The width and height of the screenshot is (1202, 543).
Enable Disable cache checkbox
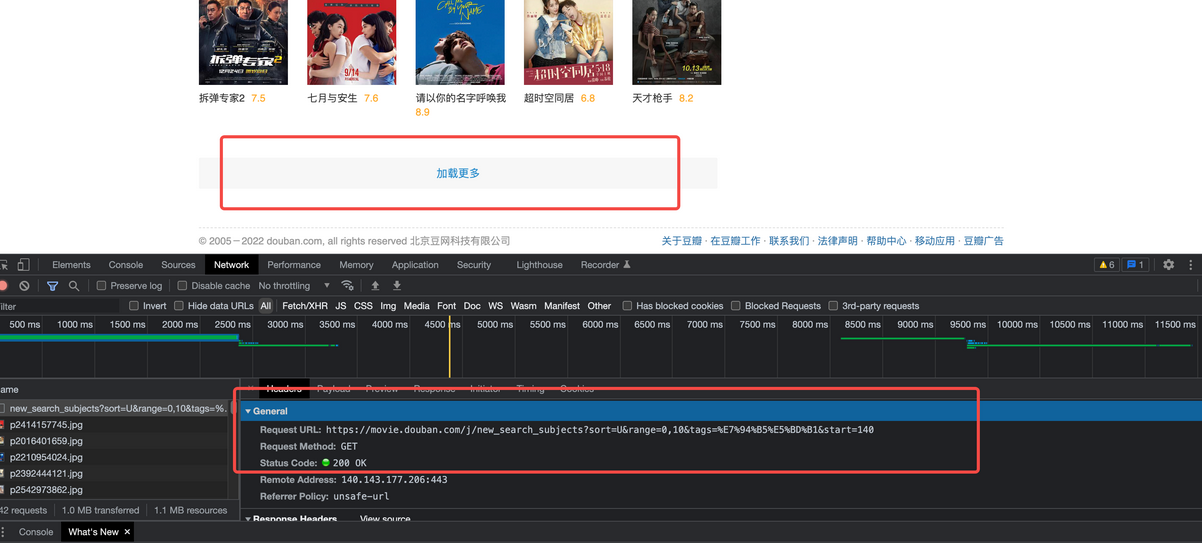[x=182, y=286]
